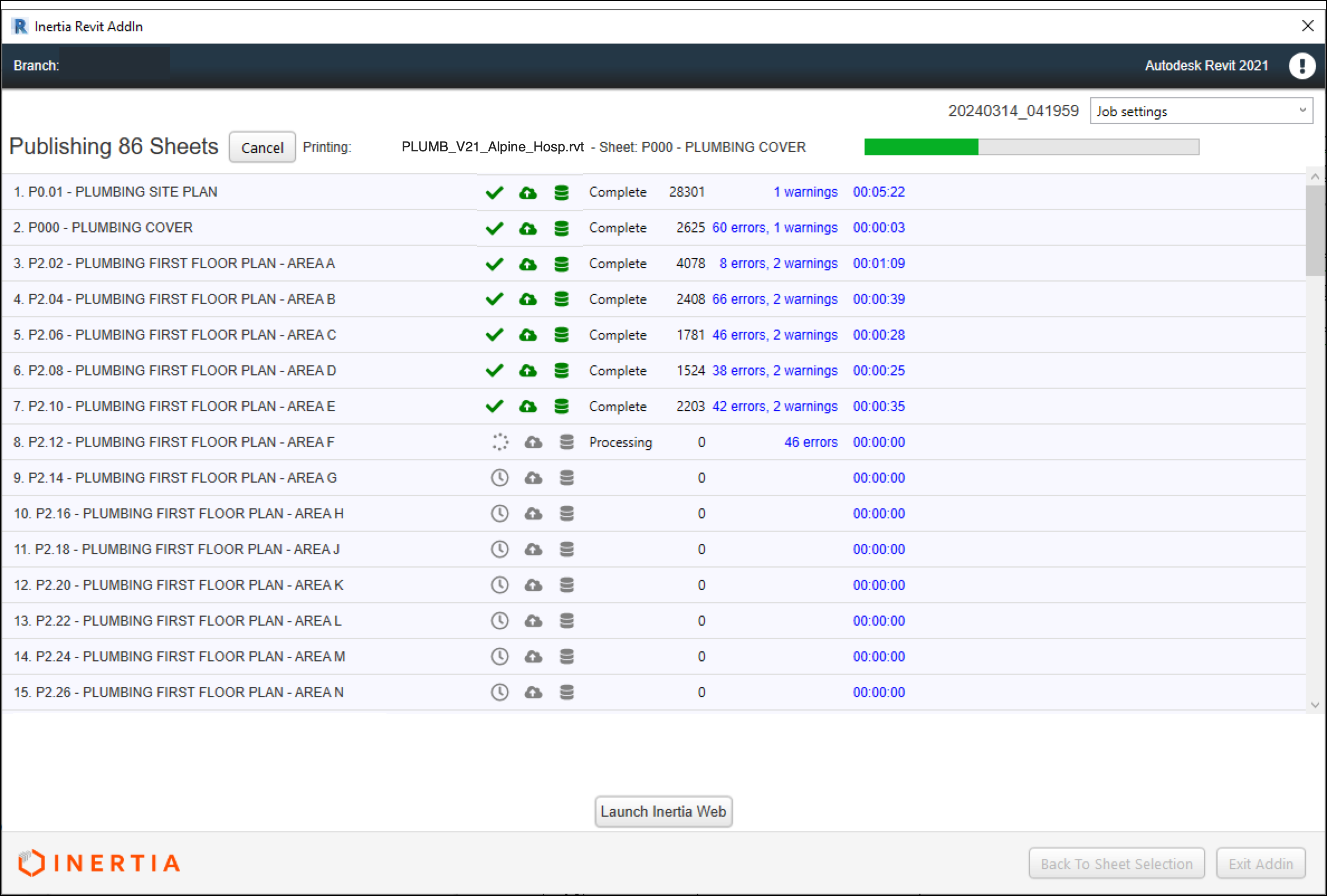Image resolution: width=1327 pixels, height=896 pixels.
Task: Open the 1 warnings link for P0.01
Action: pyautogui.click(x=805, y=192)
